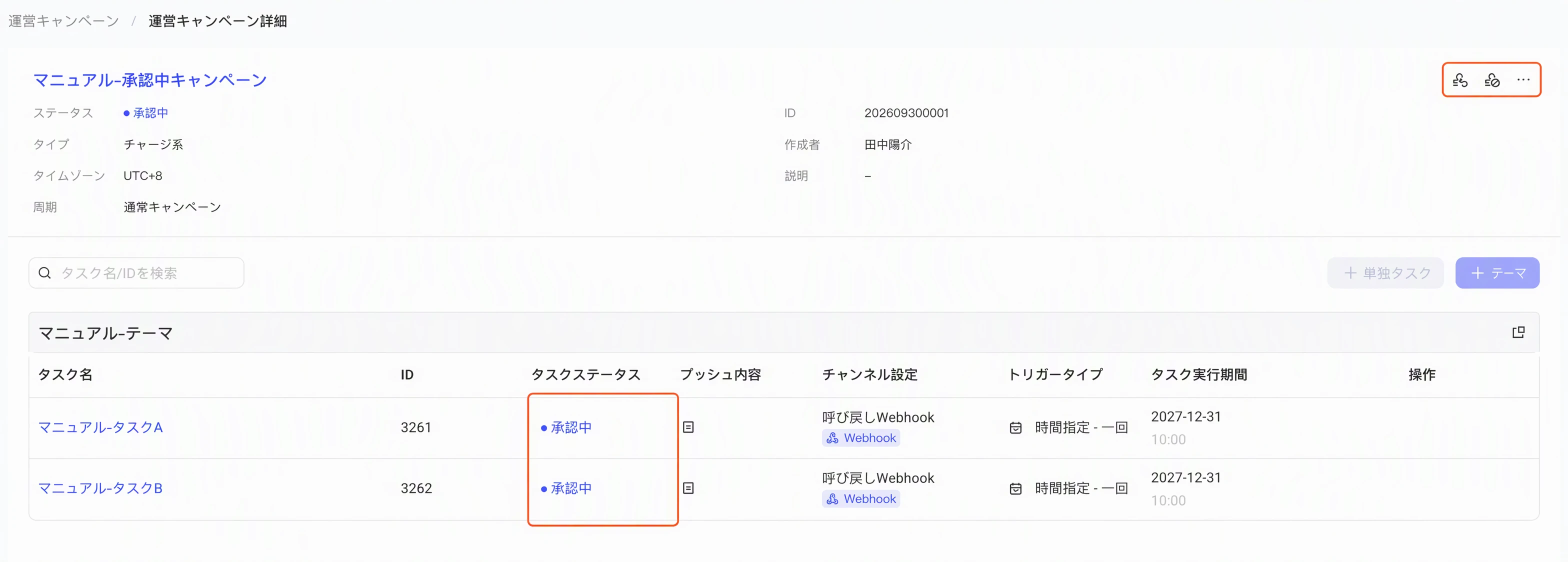Viewport: 1568px width, 562px height.
Task: Click the UTC+8 timezone value
Action: 142,175
